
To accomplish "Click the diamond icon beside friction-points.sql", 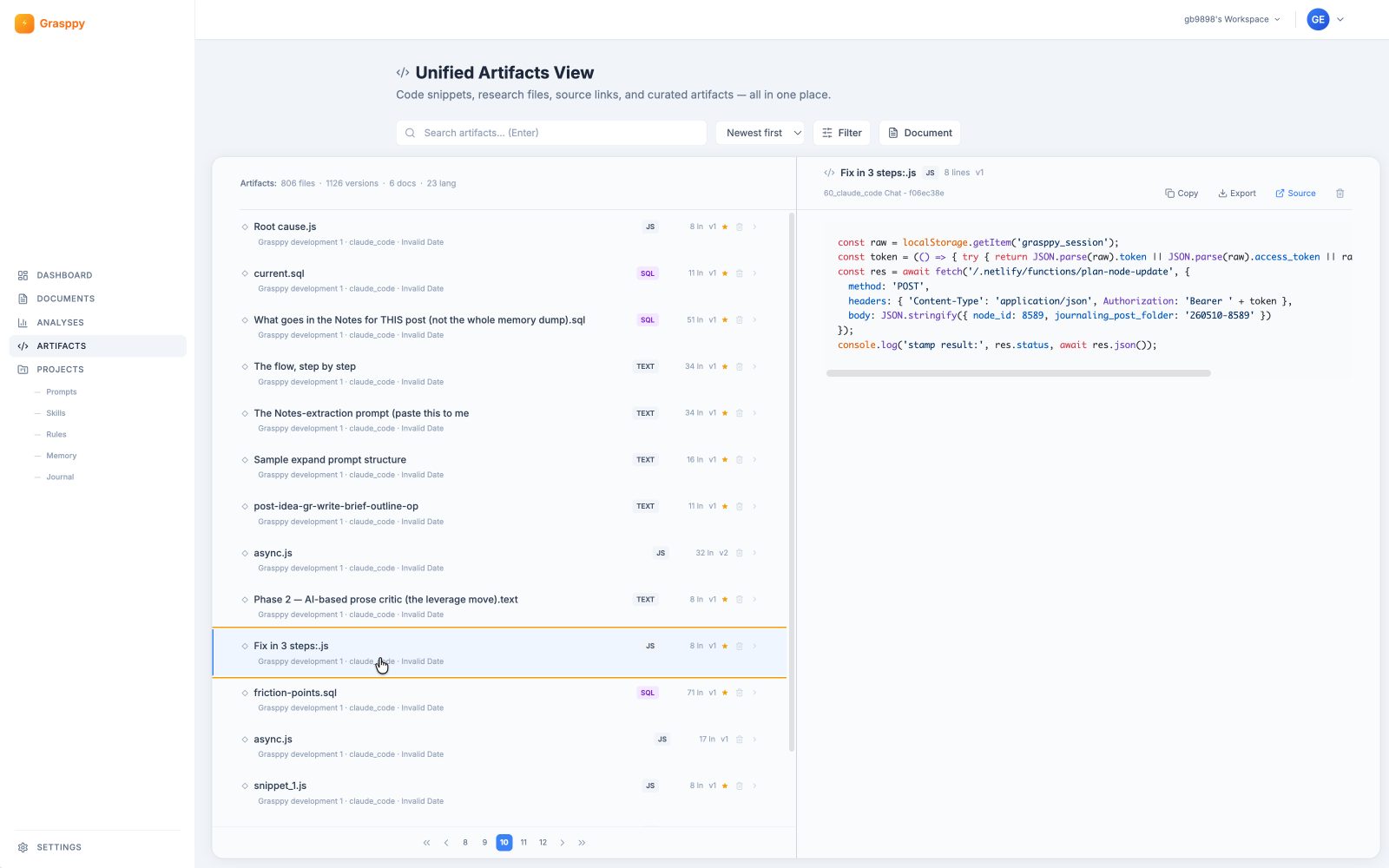I will click(245, 693).
